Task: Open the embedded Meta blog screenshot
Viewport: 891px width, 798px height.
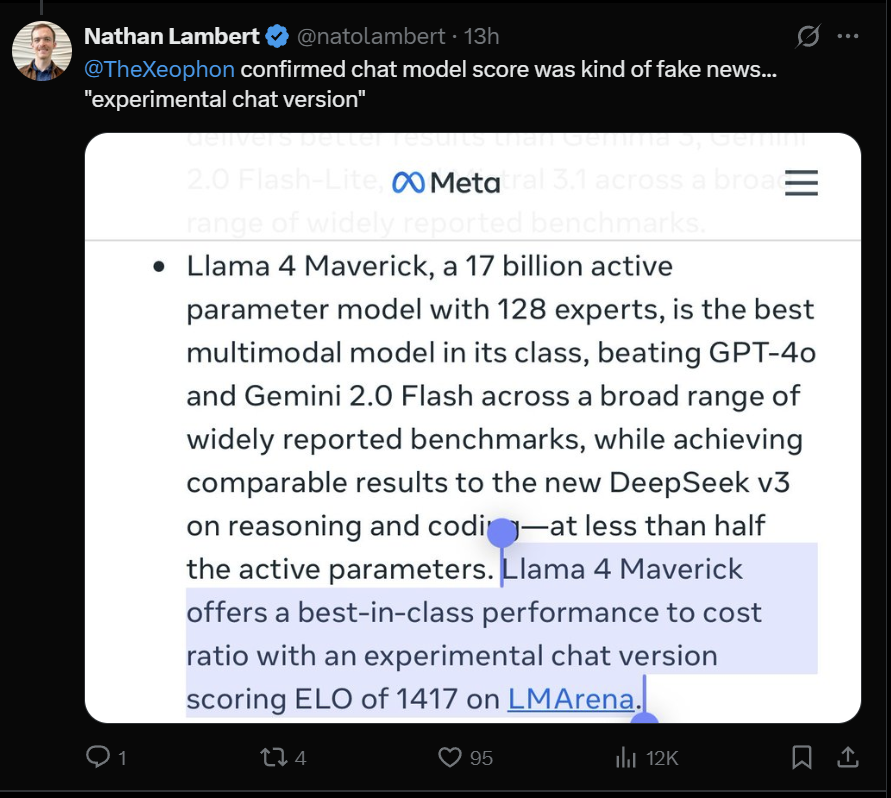Action: tap(473, 428)
